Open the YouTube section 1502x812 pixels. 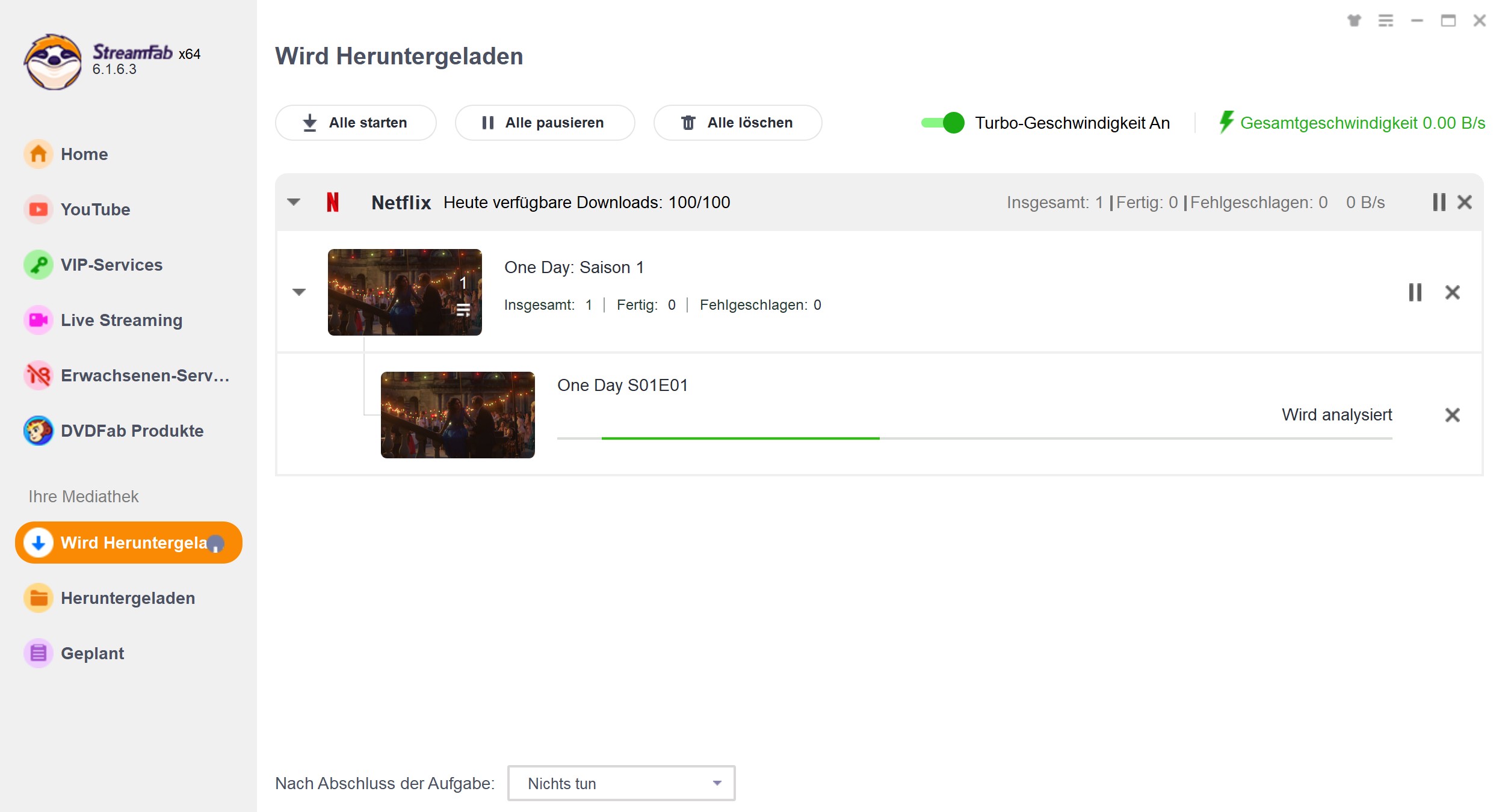[x=96, y=209]
